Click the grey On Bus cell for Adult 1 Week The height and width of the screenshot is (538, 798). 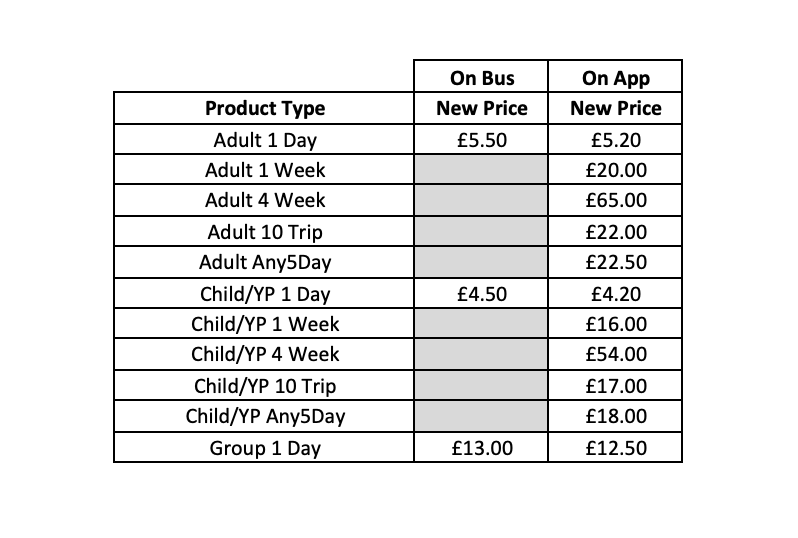coord(482,170)
